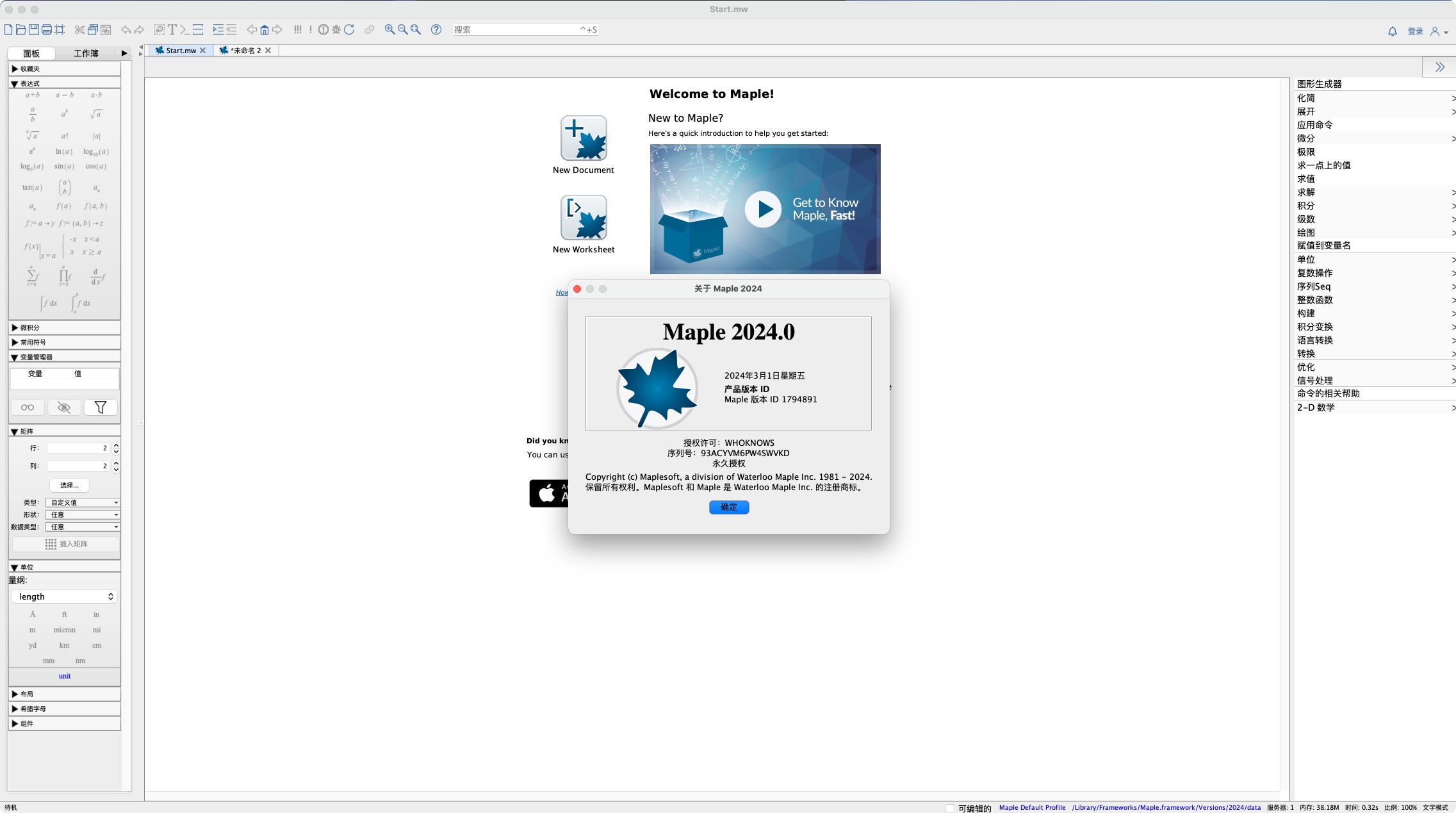Insert a Maple command prompt (>_)
Viewport: 1456px width, 813px height.
click(x=184, y=29)
